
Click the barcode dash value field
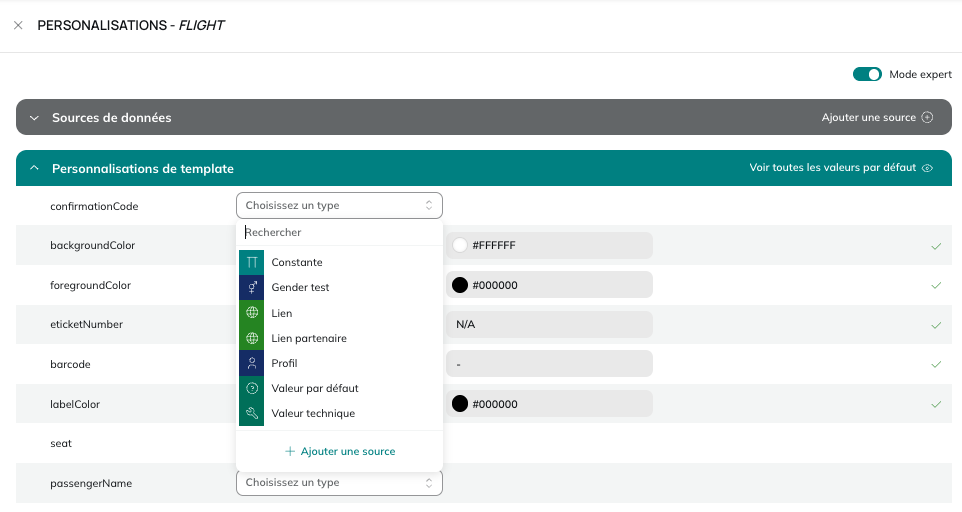pyautogui.click(x=549, y=364)
